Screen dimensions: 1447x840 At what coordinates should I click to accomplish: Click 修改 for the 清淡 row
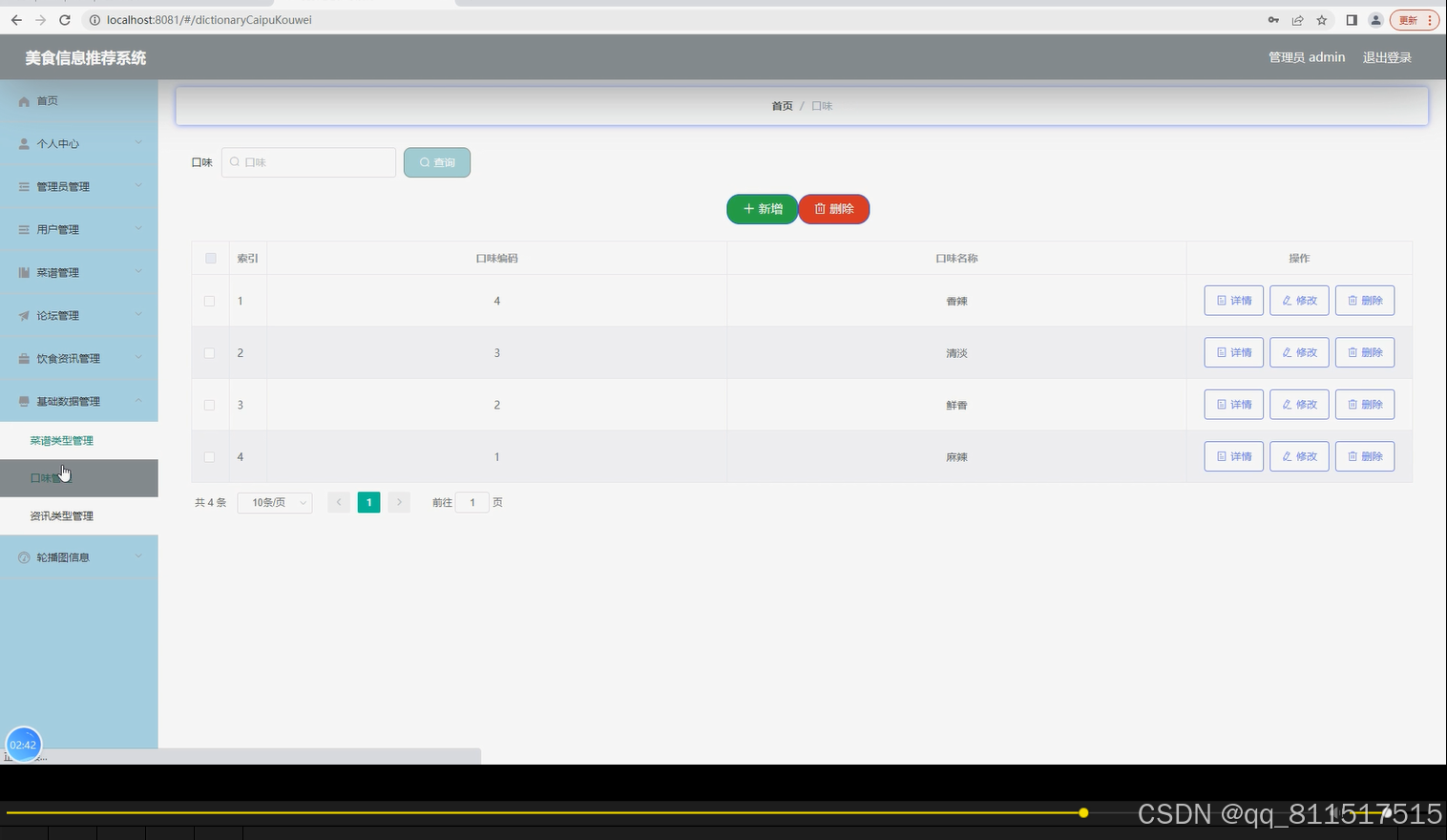pos(1299,353)
